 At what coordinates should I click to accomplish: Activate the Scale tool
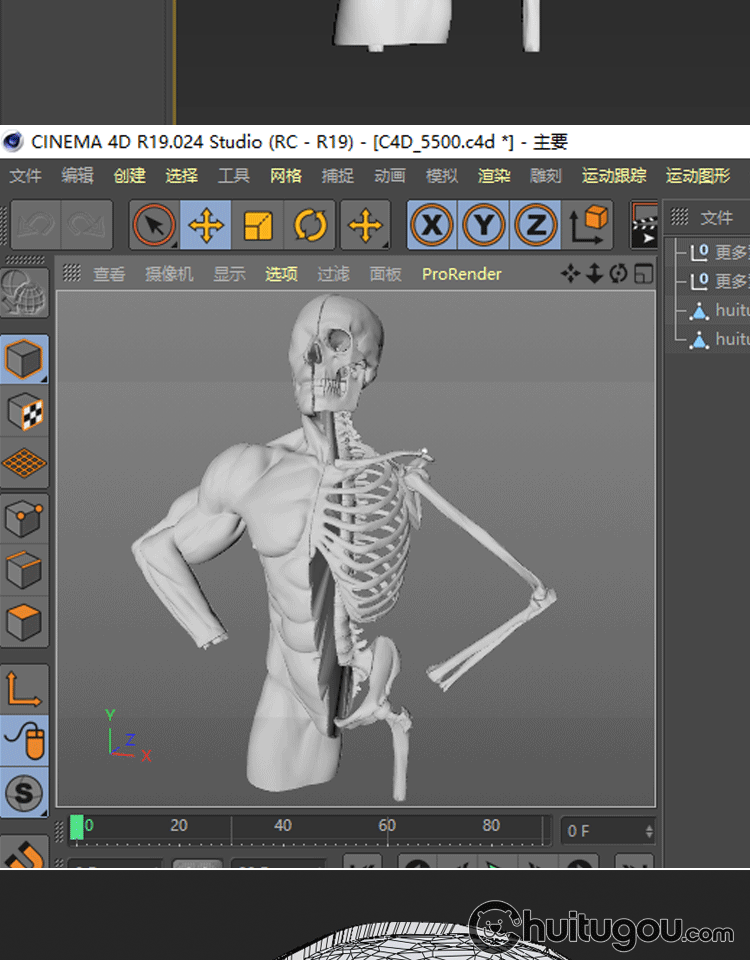pyautogui.click(x=258, y=226)
